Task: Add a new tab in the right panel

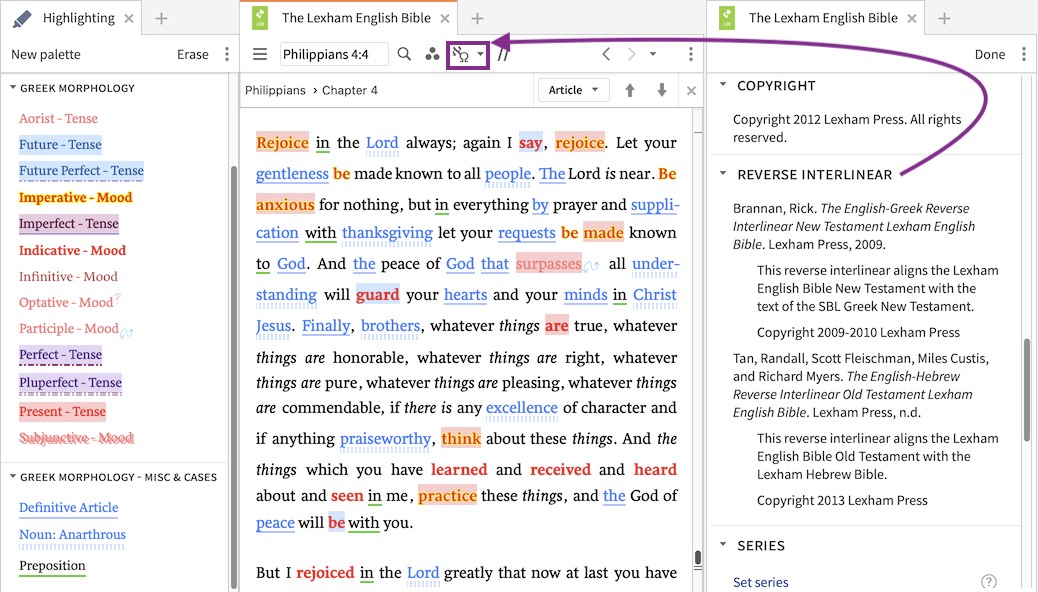Action: tap(944, 19)
